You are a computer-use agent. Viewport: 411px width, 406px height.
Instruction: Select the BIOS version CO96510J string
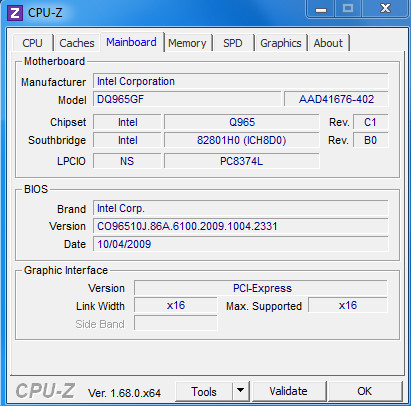pyautogui.click(x=241, y=226)
